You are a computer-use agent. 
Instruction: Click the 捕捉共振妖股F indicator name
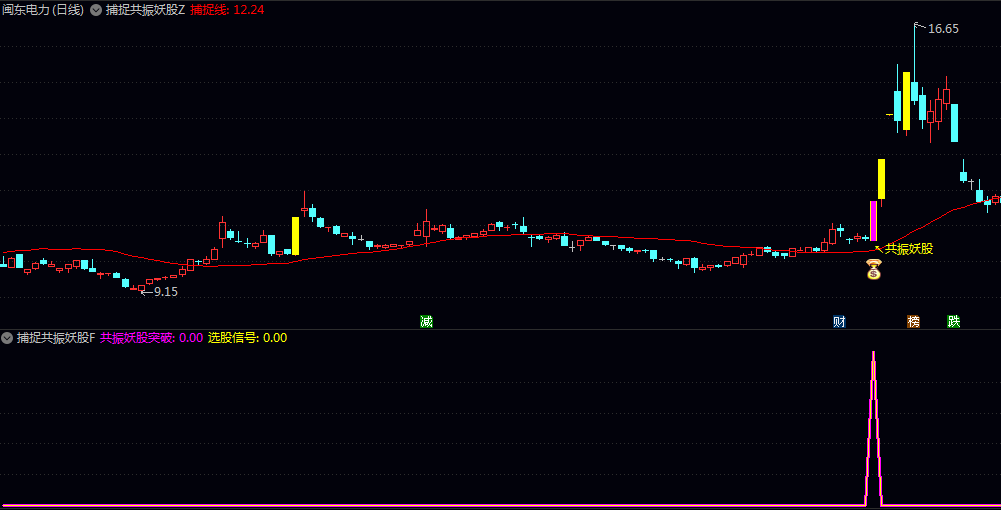pyautogui.click(x=56, y=338)
